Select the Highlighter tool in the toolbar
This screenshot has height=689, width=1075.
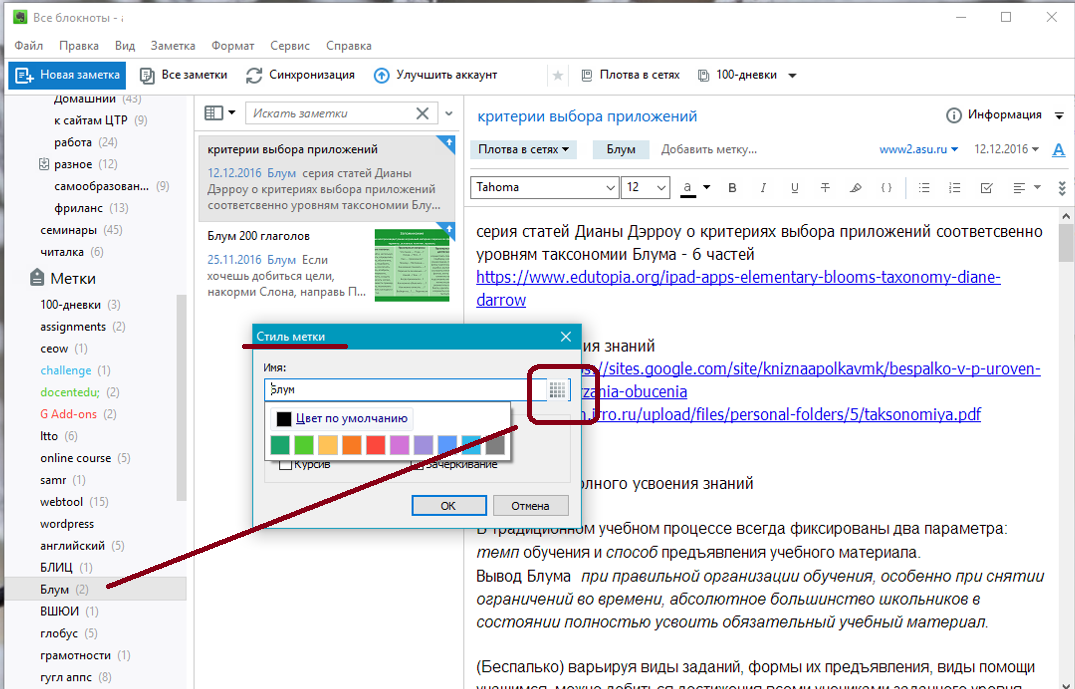point(856,187)
